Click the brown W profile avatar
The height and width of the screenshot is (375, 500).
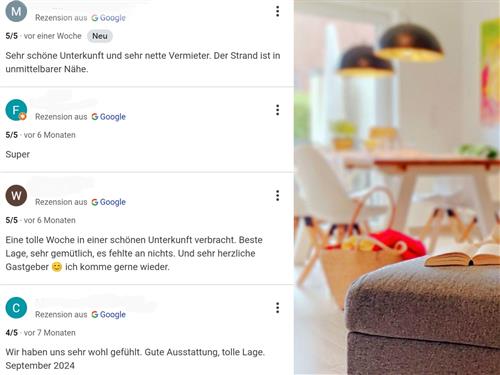[16, 196]
